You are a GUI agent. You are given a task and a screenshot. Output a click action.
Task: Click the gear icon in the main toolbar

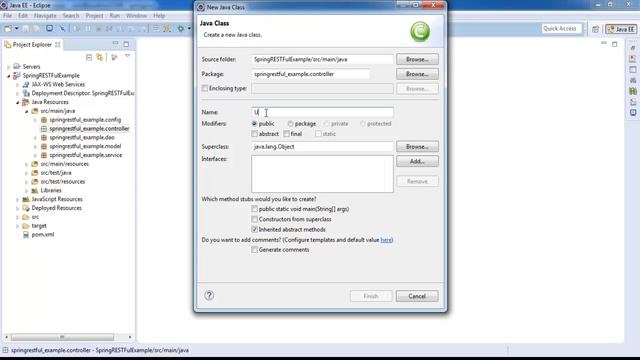tap(181, 29)
